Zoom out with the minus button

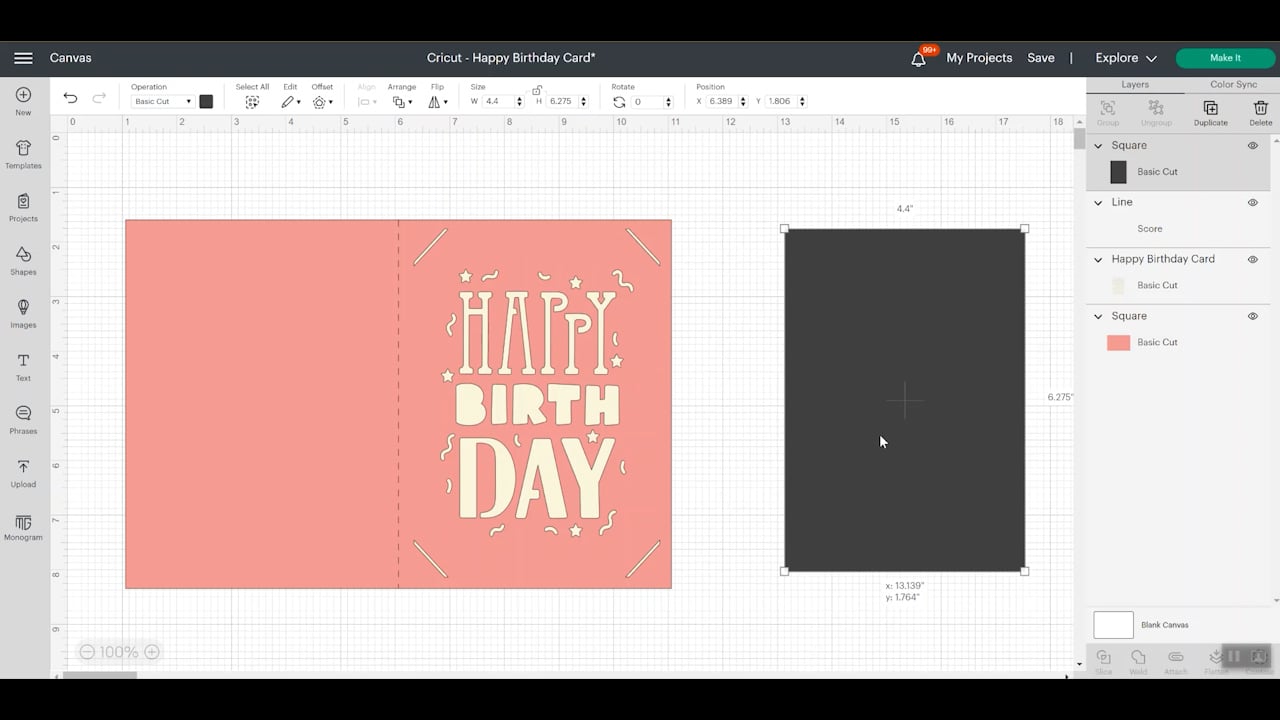(87, 652)
